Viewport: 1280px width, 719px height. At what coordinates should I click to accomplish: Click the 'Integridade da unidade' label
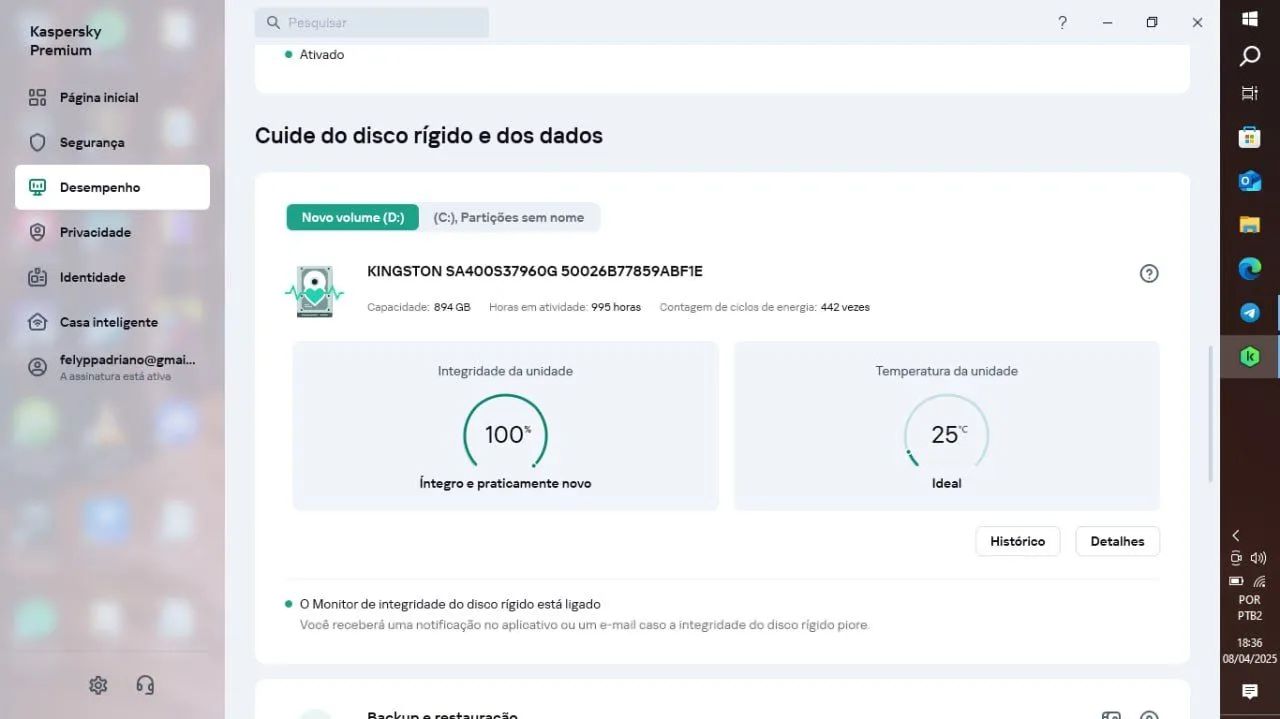[505, 371]
